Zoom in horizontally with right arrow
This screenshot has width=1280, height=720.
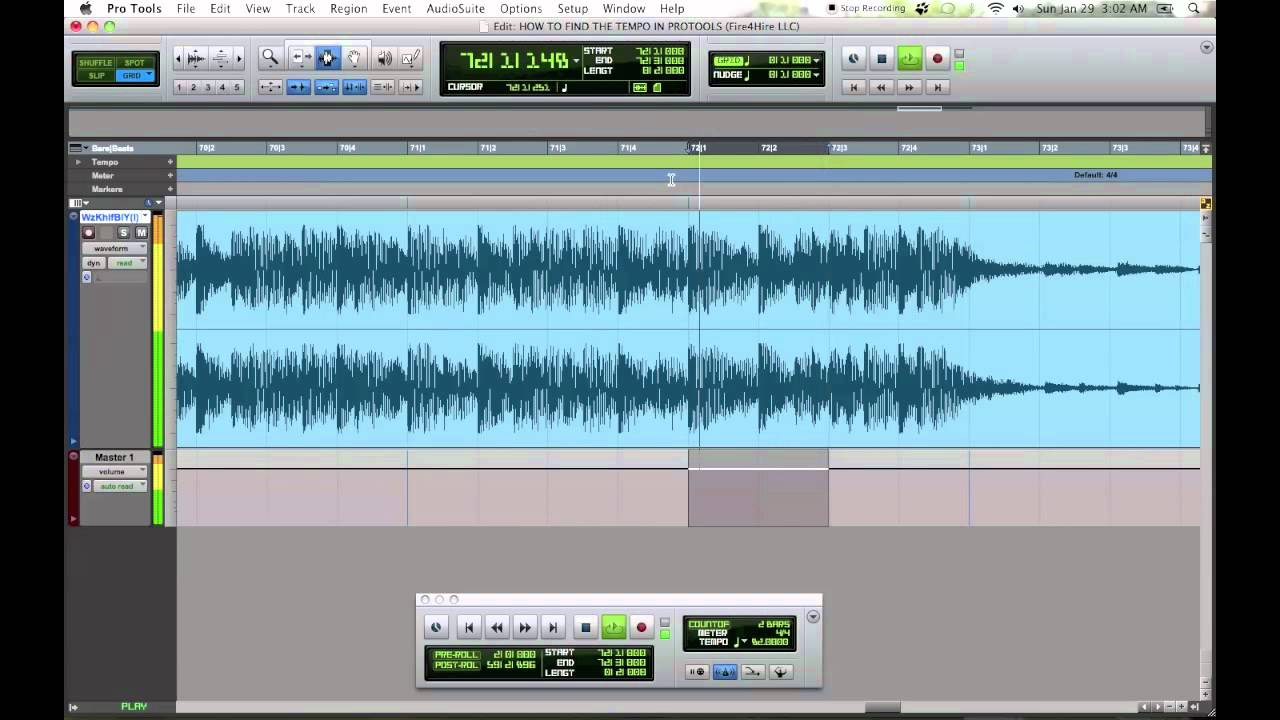pyautogui.click(x=239, y=59)
